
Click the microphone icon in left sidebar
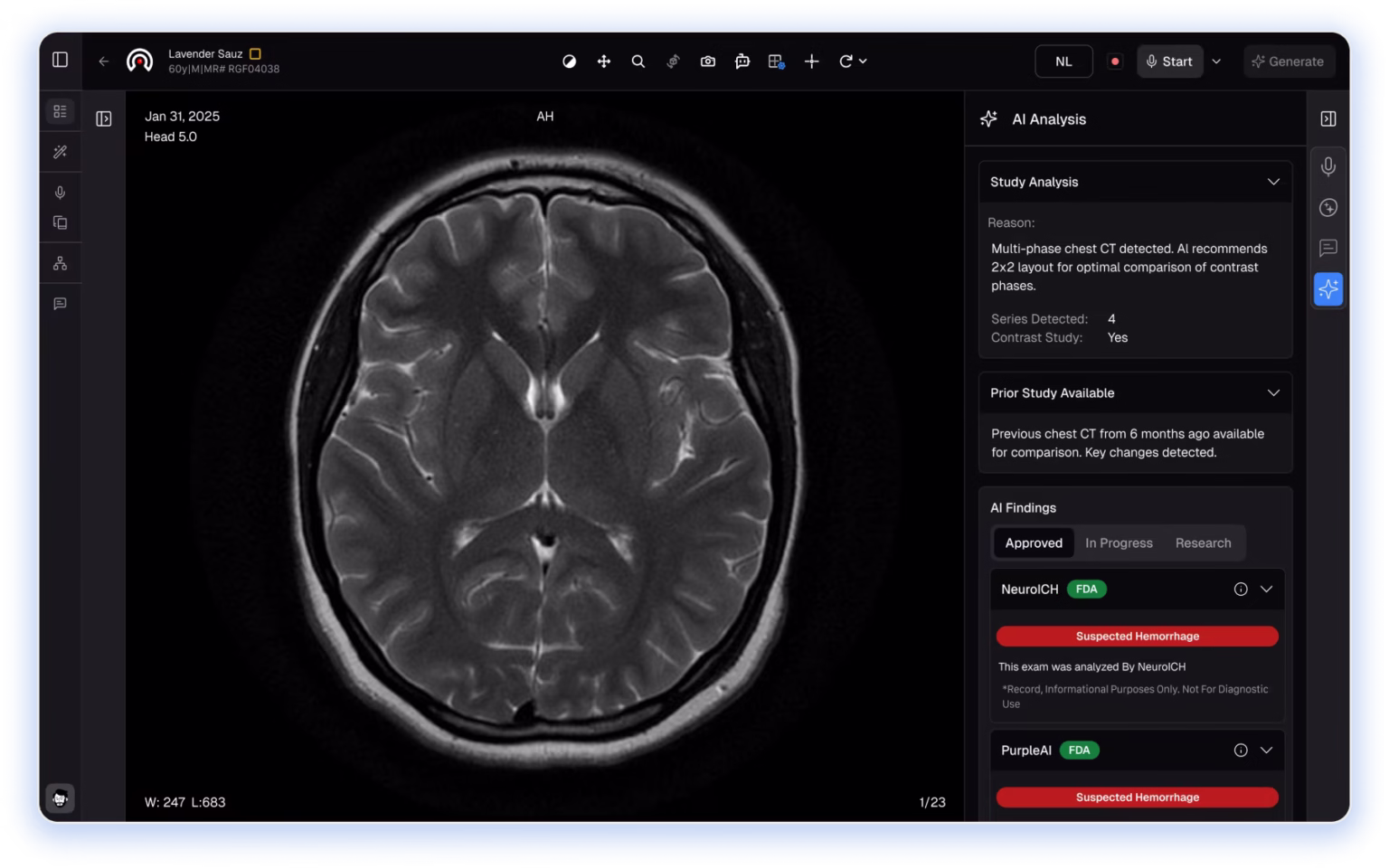coord(60,193)
